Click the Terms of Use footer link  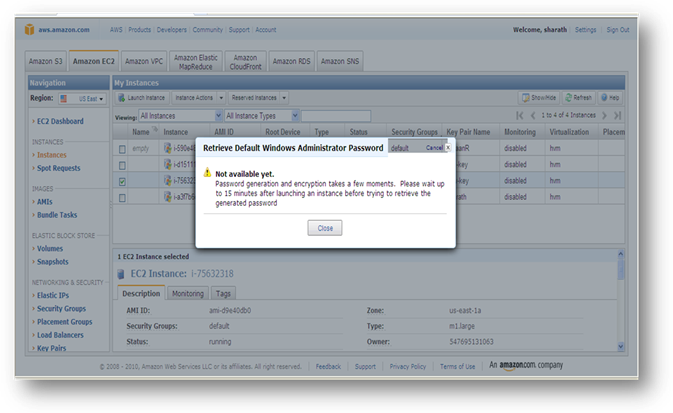coord(458,366)
